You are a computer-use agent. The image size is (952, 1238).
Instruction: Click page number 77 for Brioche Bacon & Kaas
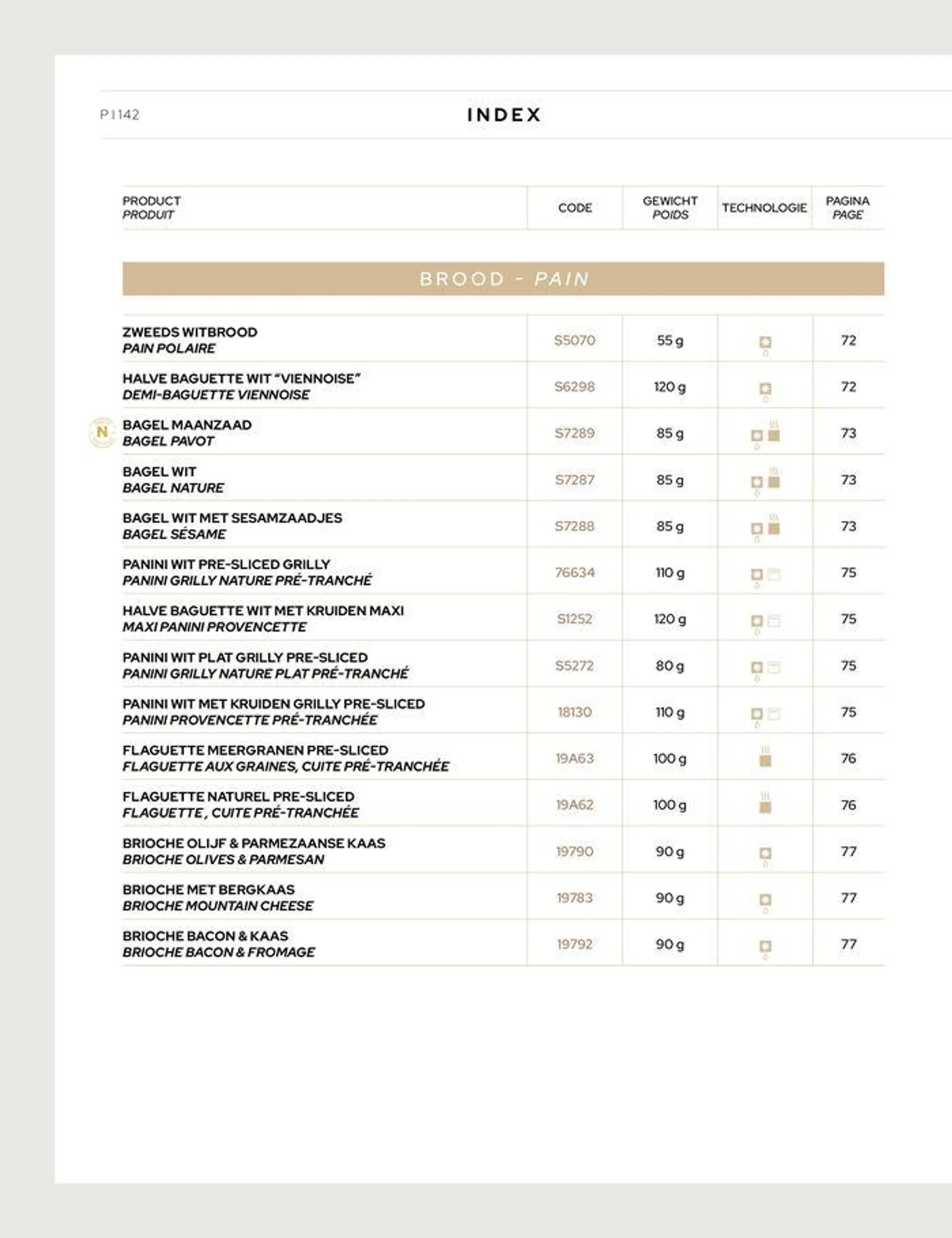848,944
